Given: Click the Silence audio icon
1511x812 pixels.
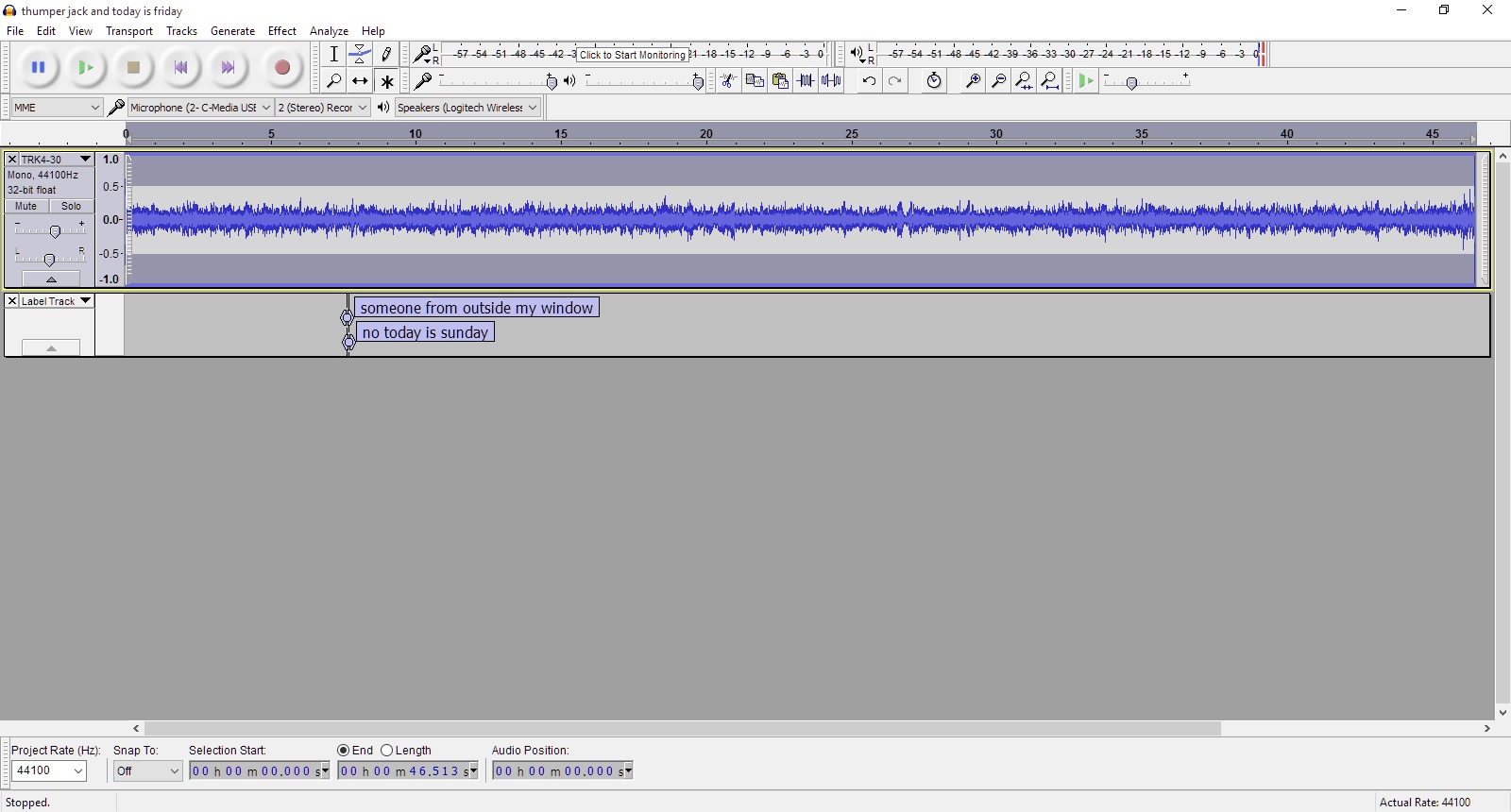Looking at the screenshot, I should coord(831,81).
